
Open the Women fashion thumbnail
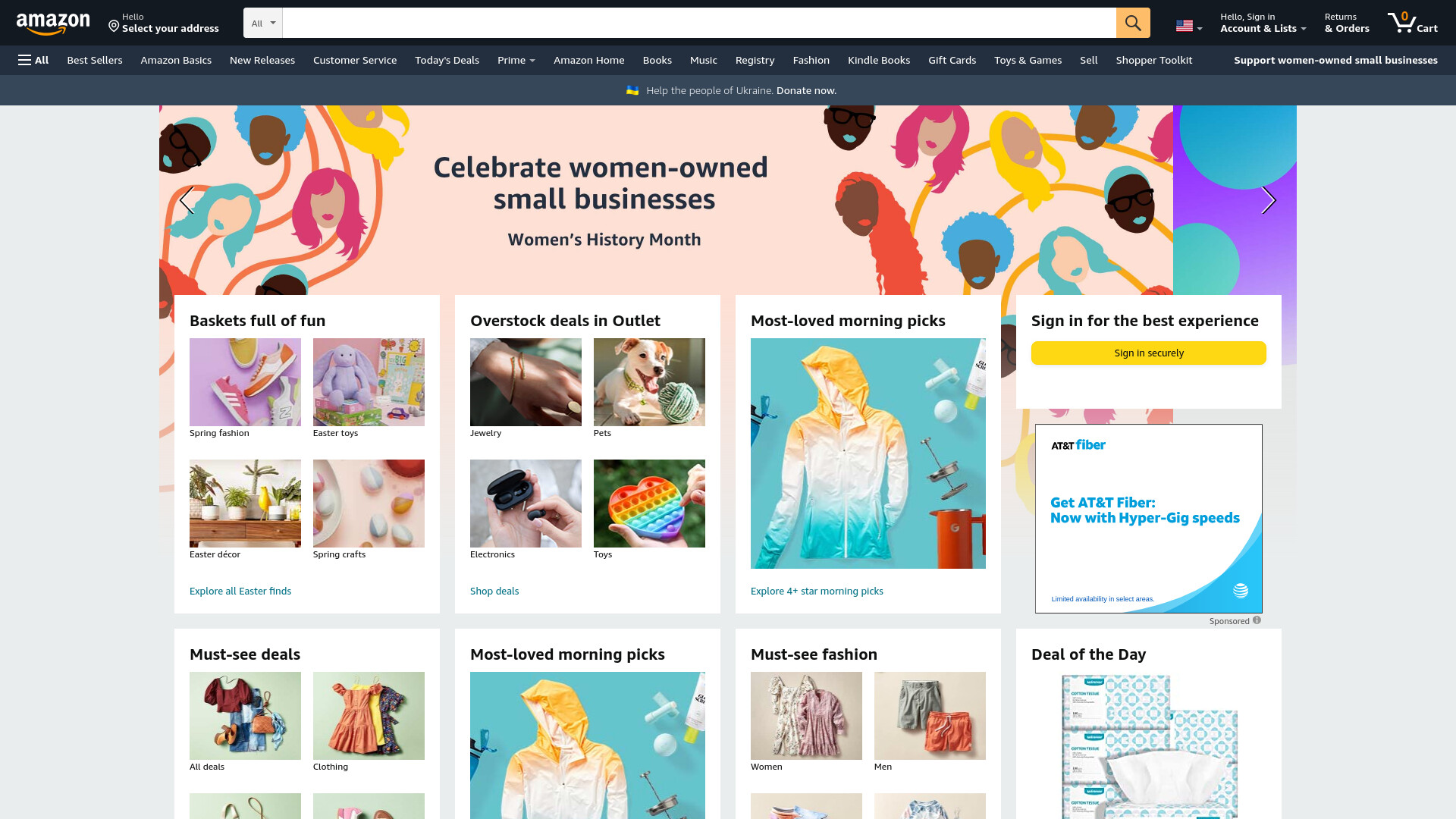[x=806, y=716]
